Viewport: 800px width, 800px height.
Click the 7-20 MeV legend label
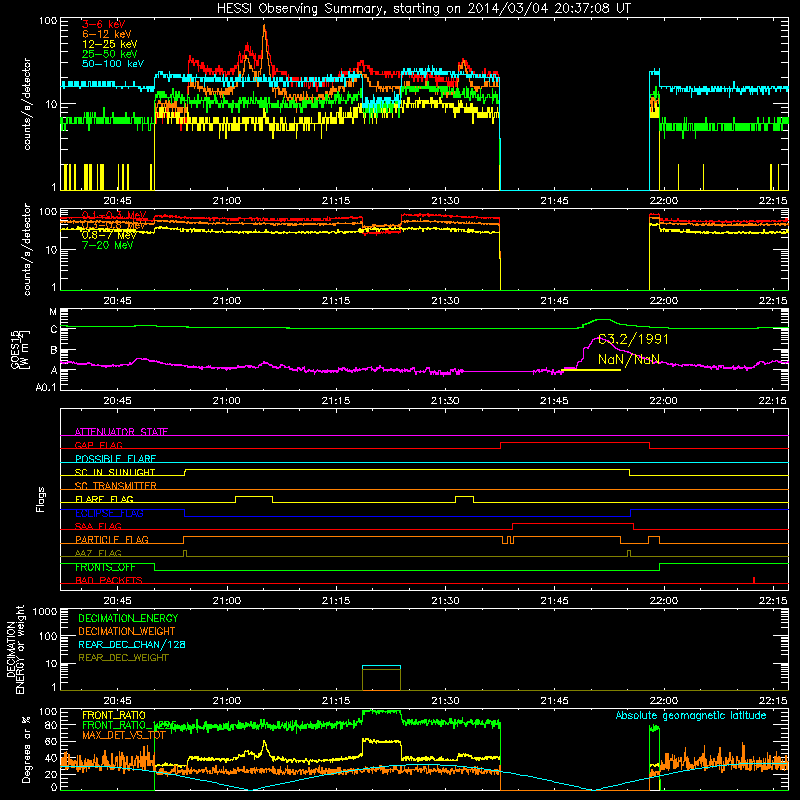tap(107, 245)
